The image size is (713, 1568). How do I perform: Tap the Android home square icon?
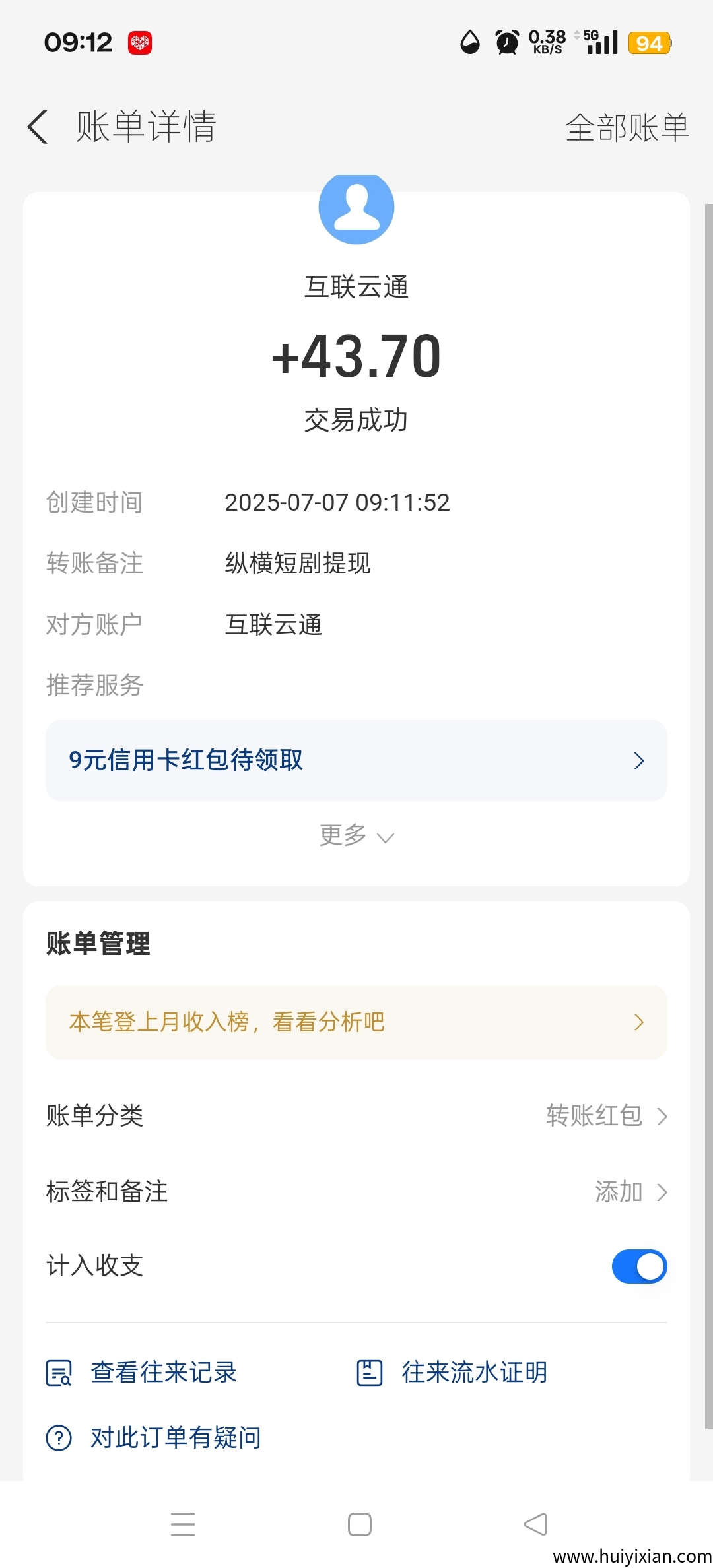pos(360,1524)
